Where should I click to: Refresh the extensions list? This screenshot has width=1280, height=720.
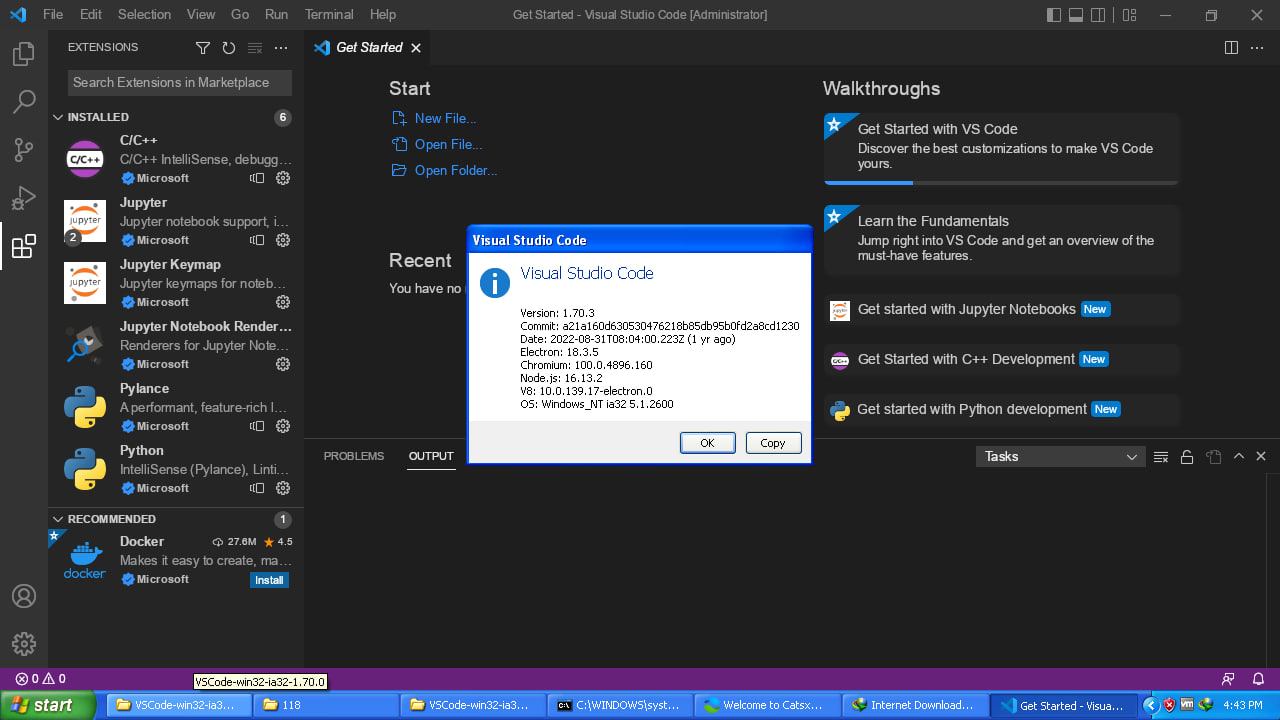point(229,48)
